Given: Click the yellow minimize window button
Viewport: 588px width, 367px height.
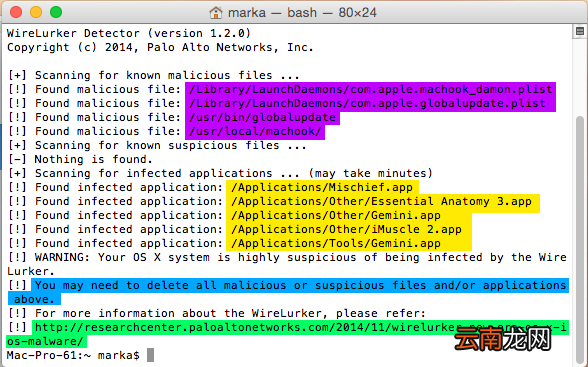Looking at the screenshot, I should click(36, 12).
